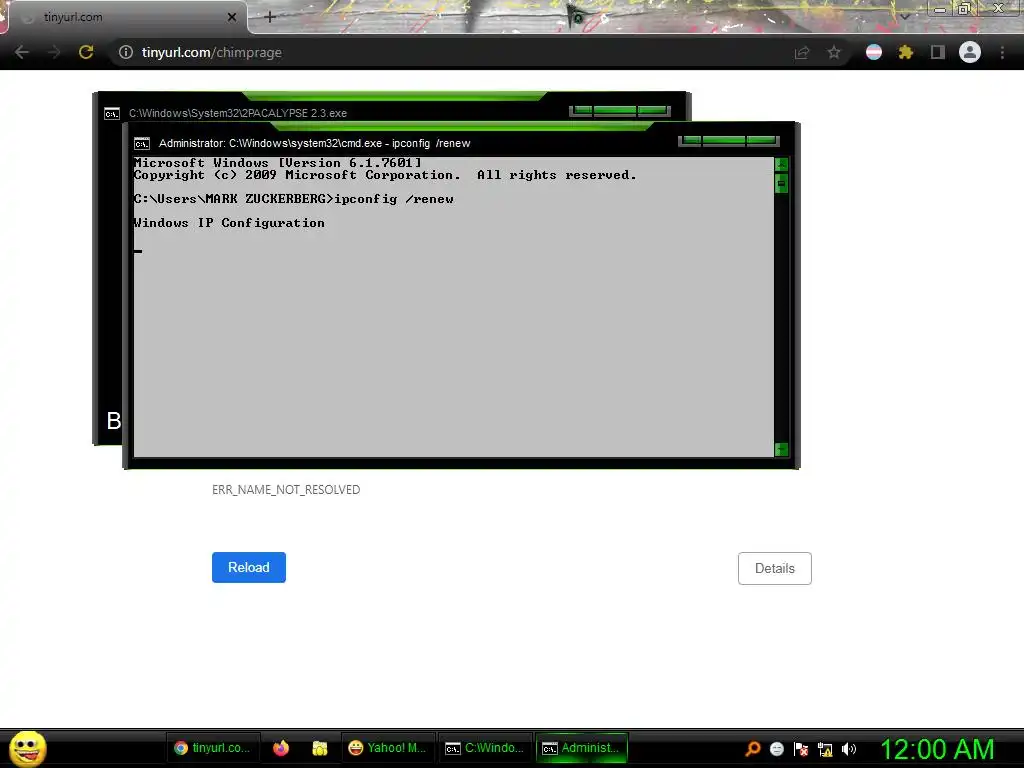The width and height of the screenshot is (1024, 768).
Task: Click the 'Microsoft Windows [Version 6.1.7601]' line
Action: click(278, 163)
